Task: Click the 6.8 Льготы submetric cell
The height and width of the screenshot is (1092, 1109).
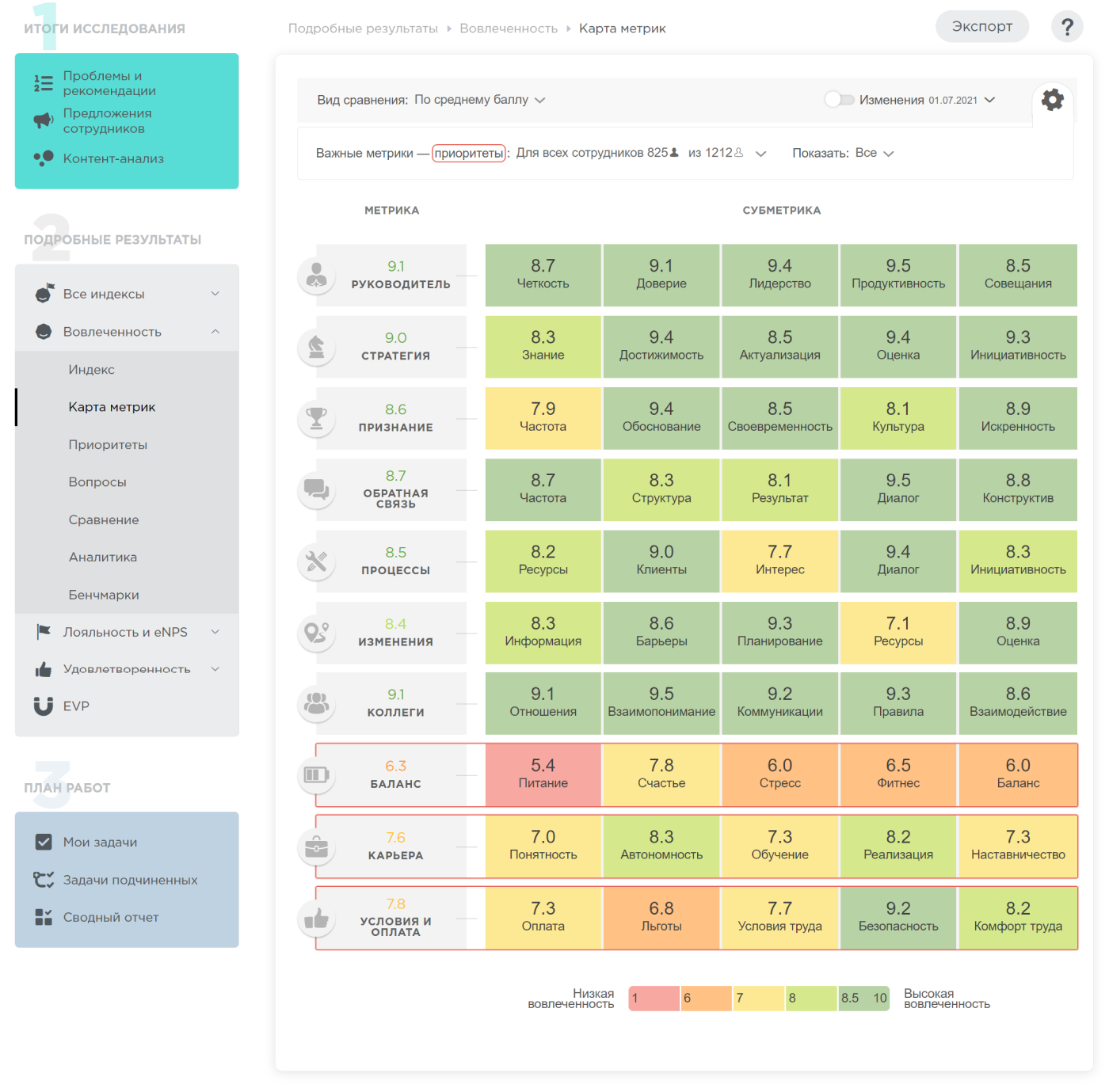Action: (x=661, y=918)
